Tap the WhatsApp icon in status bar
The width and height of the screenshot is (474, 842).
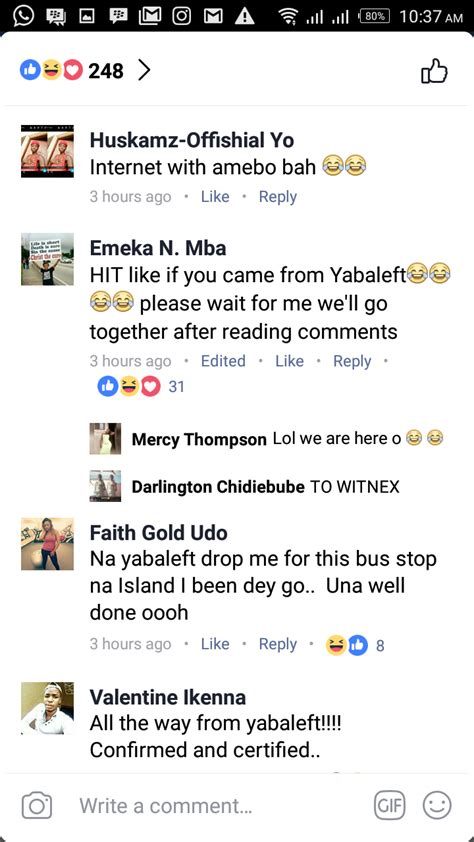(23, 16)
